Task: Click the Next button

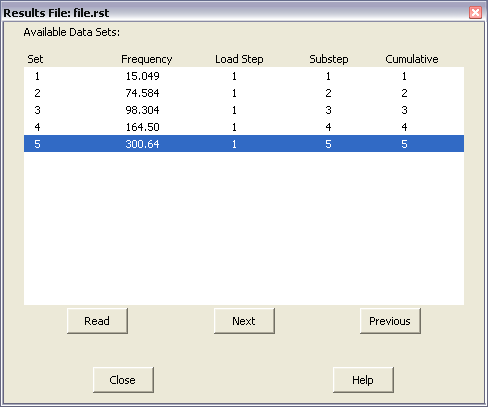Action: tap(244, 321)
